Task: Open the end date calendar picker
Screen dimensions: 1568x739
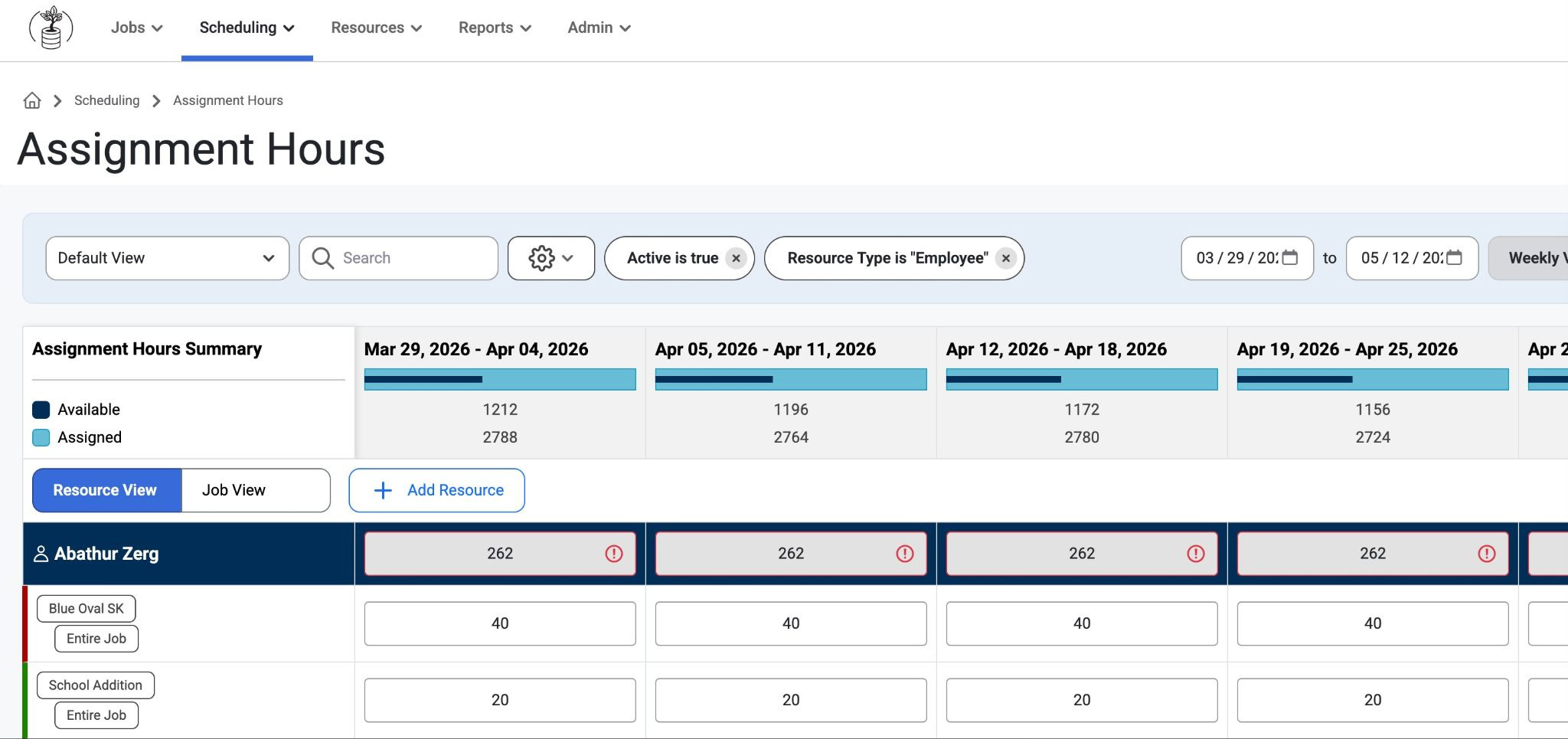Action: click(x=1454, y=257)
